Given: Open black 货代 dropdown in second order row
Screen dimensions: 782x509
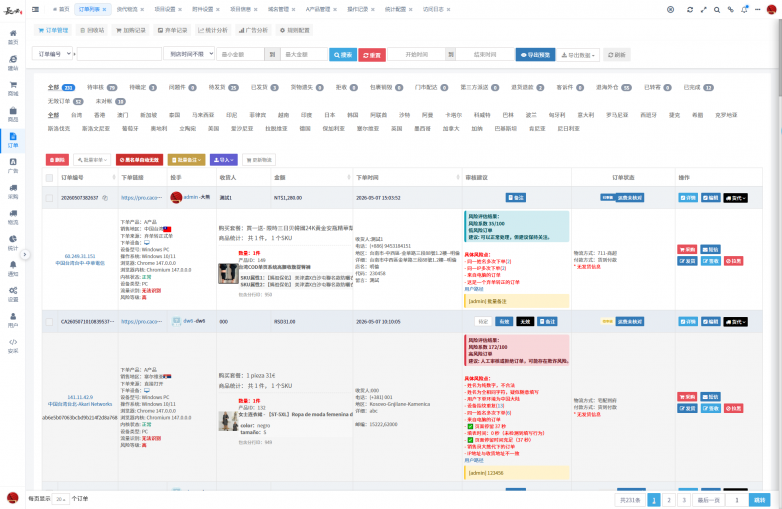Looking at the screenshot, I should pyautogui.click(x=735, y=322).
